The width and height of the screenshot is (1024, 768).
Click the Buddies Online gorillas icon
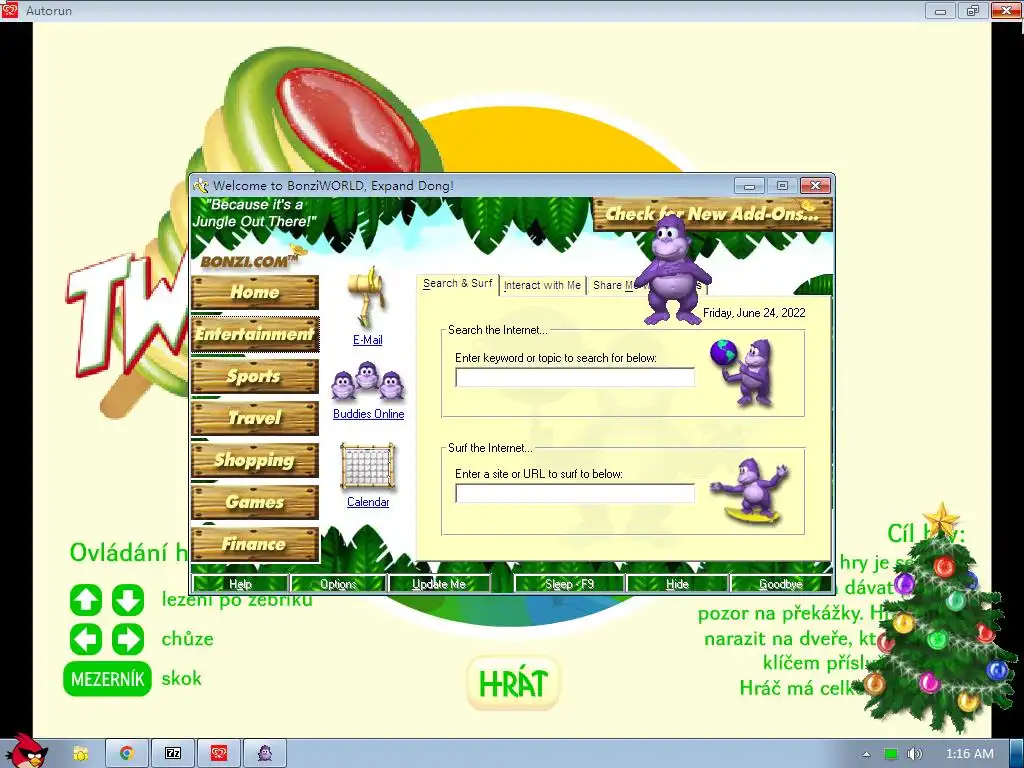tap(368, 381)
